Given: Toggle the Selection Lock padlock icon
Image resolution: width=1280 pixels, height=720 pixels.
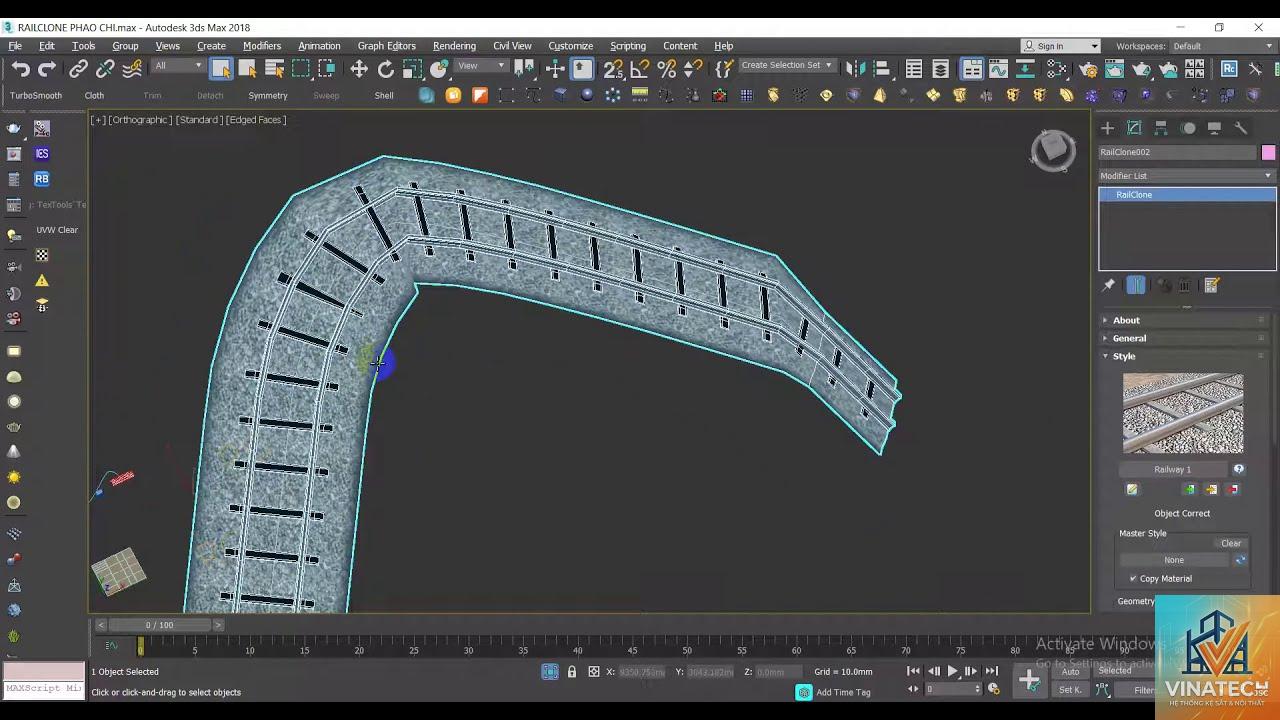Looking at the screenshot, I should pyautogui.click(x=572, y=672).
